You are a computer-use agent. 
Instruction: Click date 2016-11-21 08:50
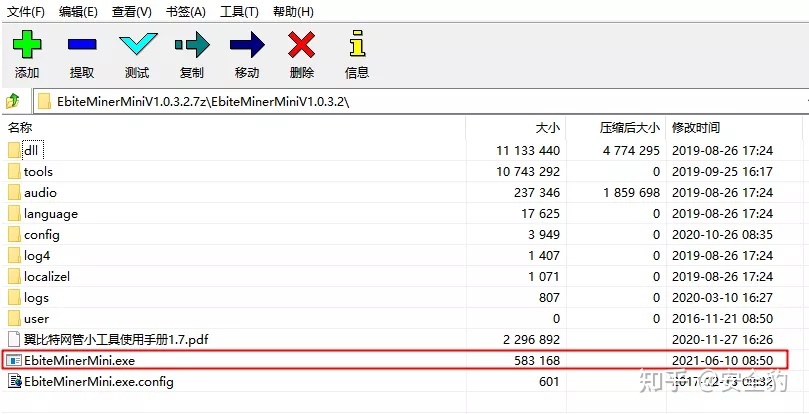[x=722, y=319]
